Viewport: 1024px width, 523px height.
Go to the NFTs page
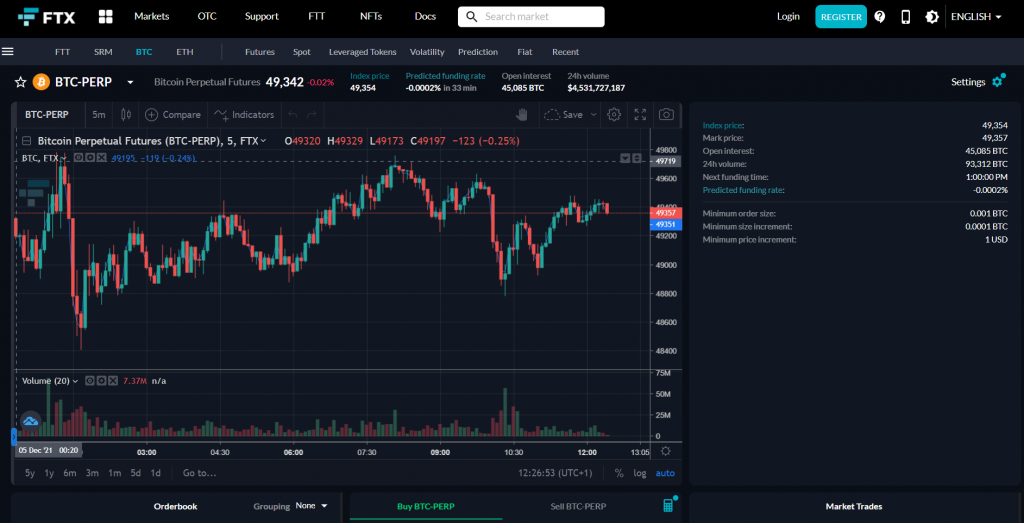point(371,16)
